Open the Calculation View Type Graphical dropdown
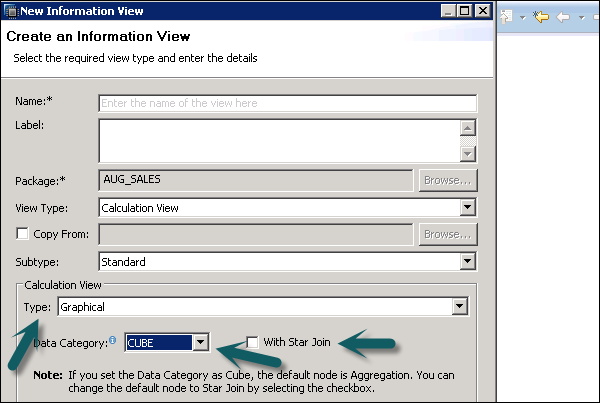 [459, 307]
